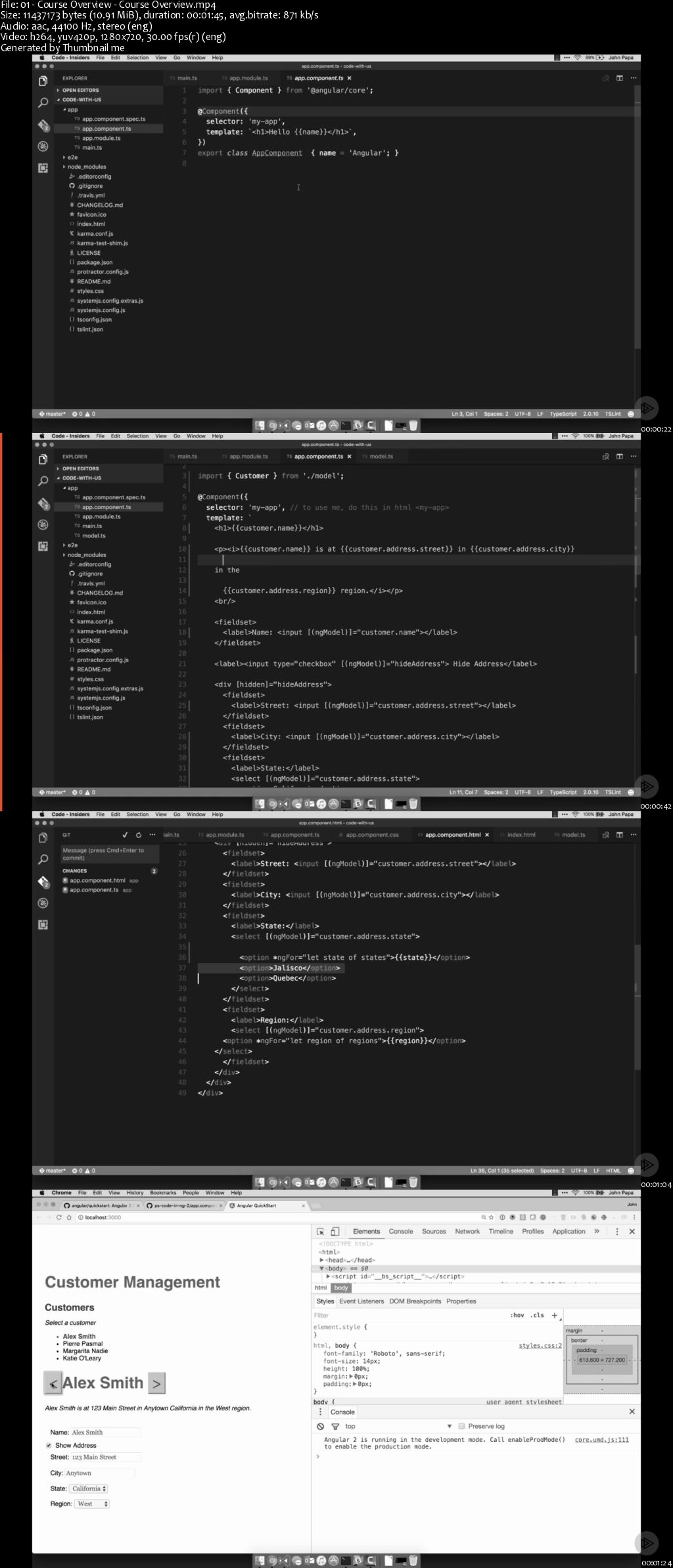
Task: Click Chrome's reload page button
Action: click(58, 1217)
